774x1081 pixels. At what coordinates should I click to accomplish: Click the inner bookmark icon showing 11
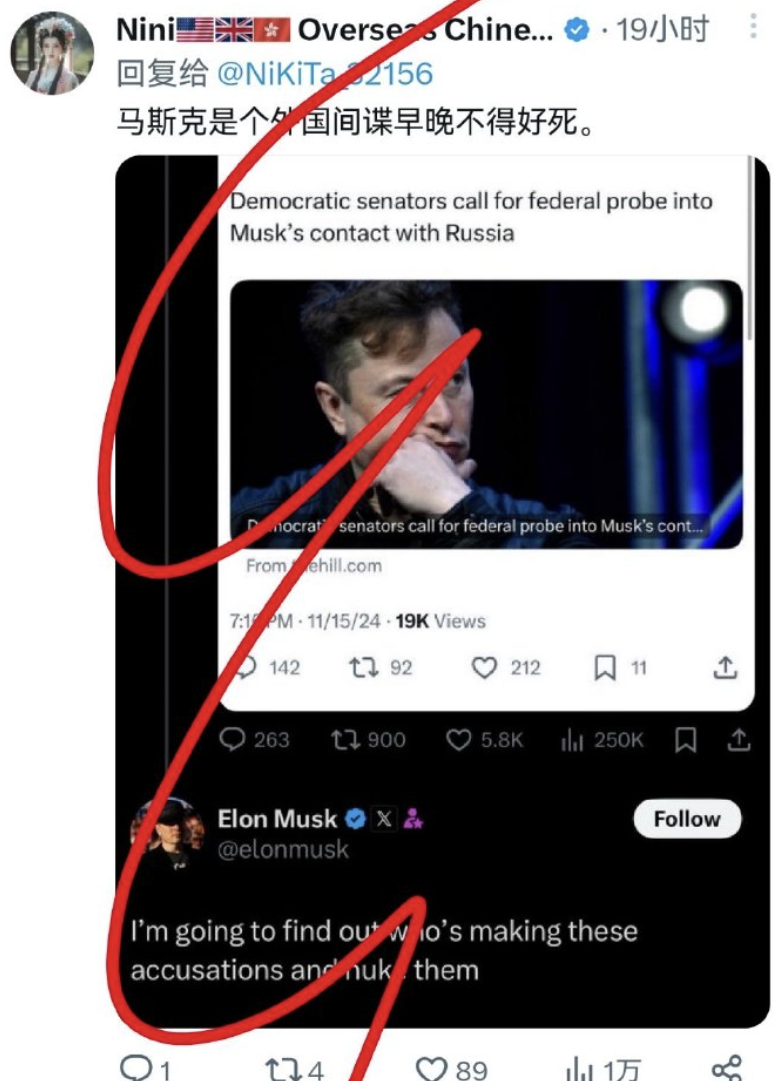point(605,668)
